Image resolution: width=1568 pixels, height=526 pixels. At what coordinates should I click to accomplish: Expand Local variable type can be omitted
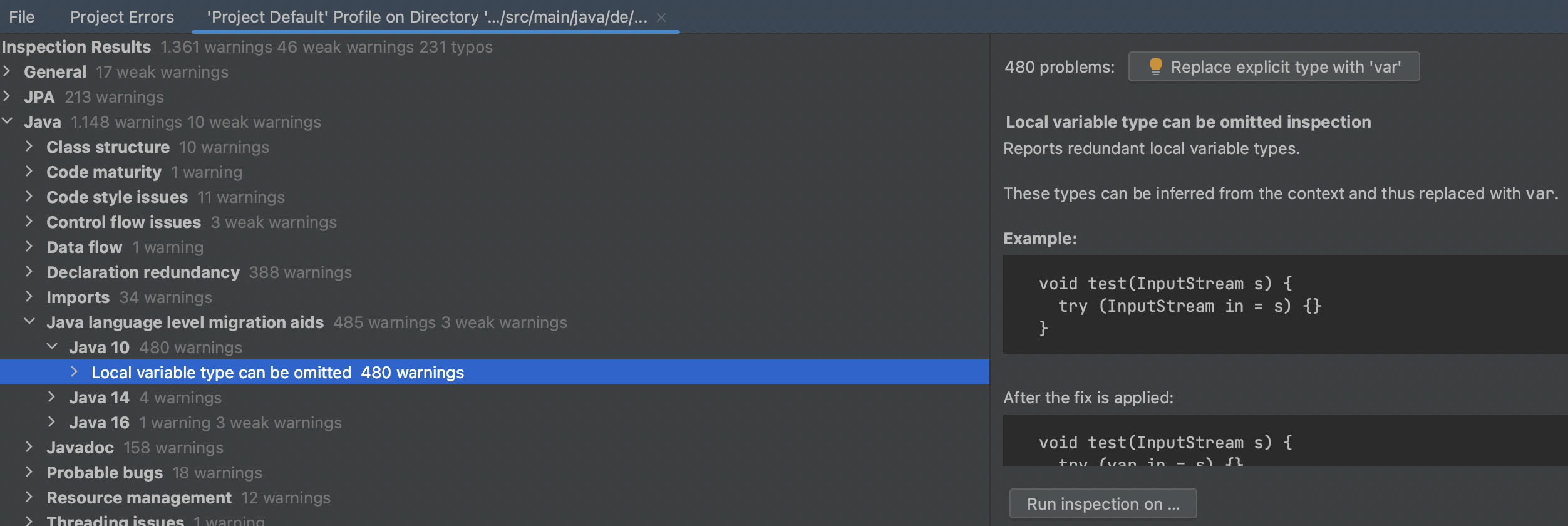74,372
